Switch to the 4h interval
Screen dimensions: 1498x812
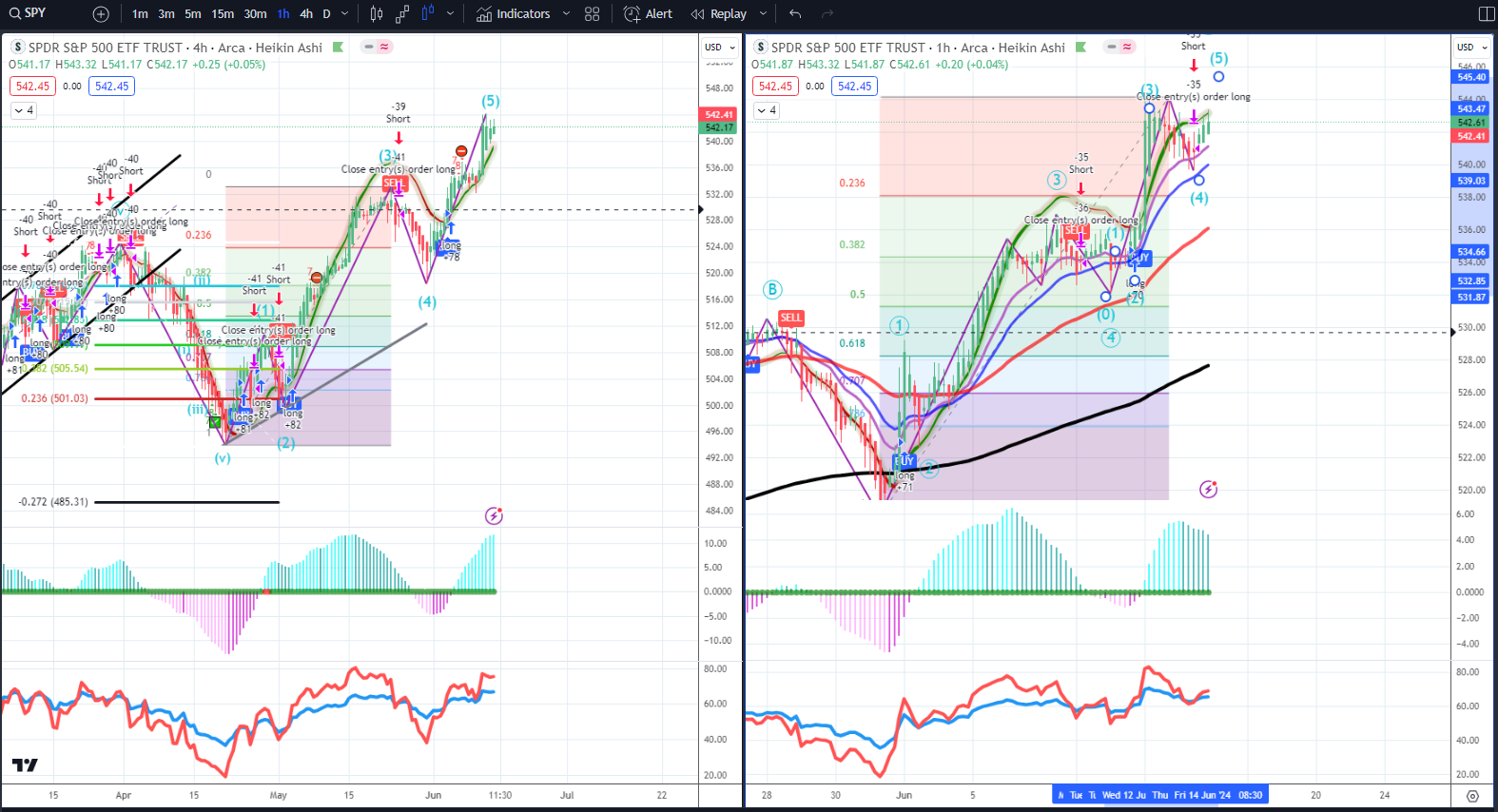tap(306, 14)
